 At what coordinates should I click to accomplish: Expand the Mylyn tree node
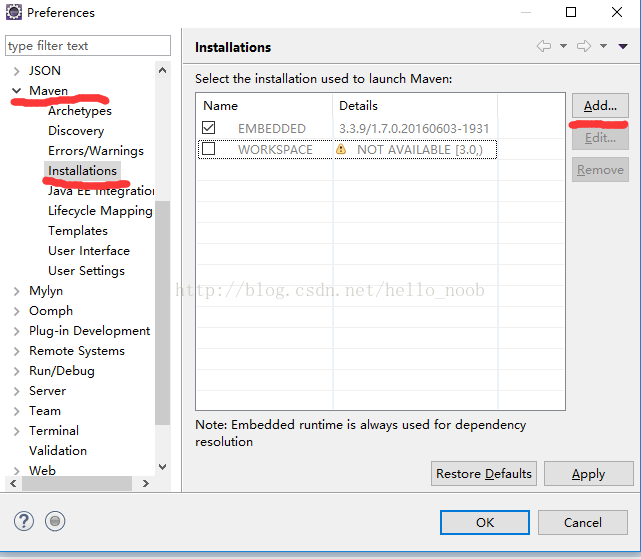pyautogui.click(x=16, y=291)
